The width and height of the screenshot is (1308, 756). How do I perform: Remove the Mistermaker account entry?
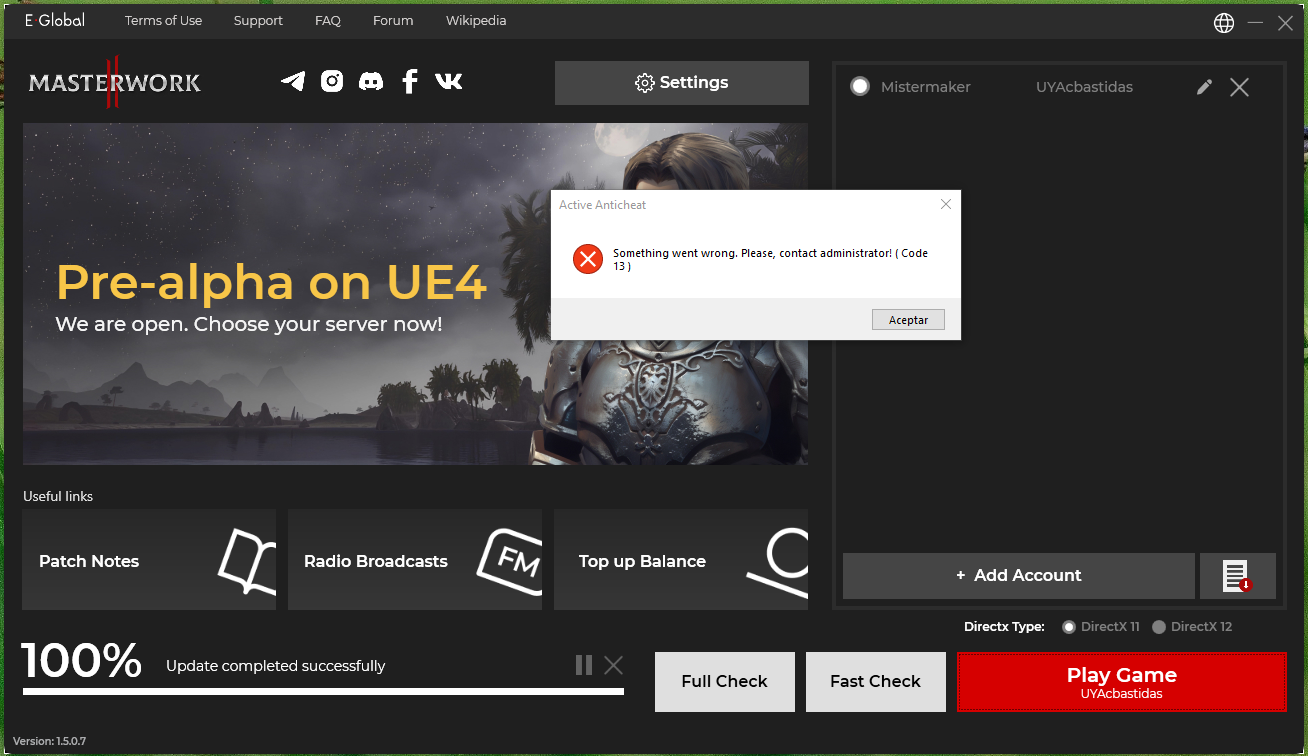(x=1239, y=87)
